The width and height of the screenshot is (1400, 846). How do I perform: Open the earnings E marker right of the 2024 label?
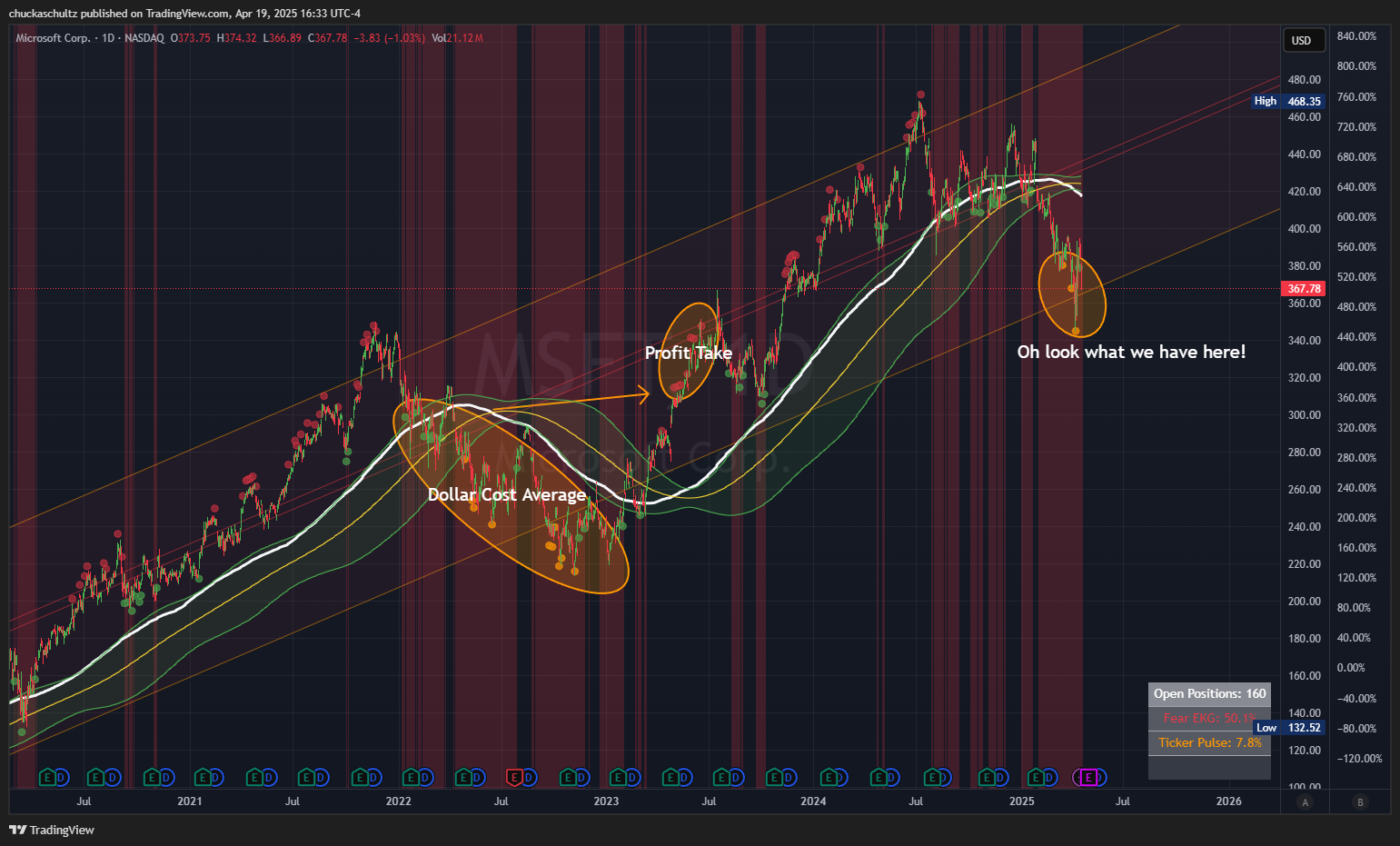point(829,777)
